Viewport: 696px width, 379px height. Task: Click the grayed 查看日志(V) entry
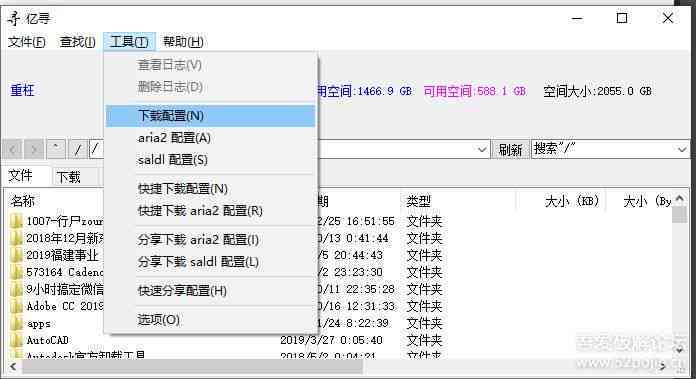210,65
